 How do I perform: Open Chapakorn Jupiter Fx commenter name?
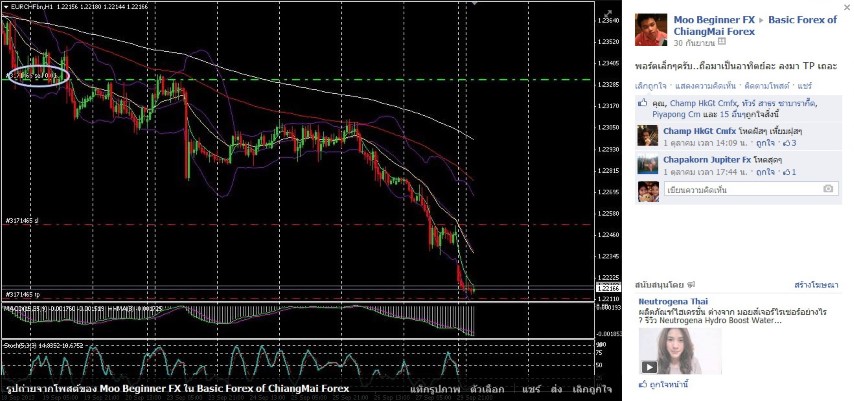[707, 160]
